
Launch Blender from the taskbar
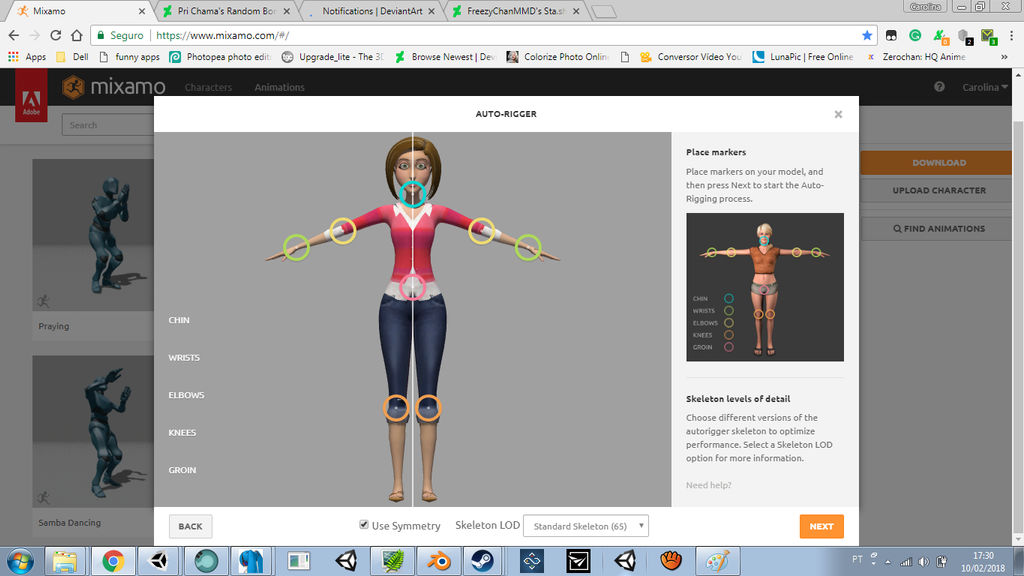coord(438,561)
